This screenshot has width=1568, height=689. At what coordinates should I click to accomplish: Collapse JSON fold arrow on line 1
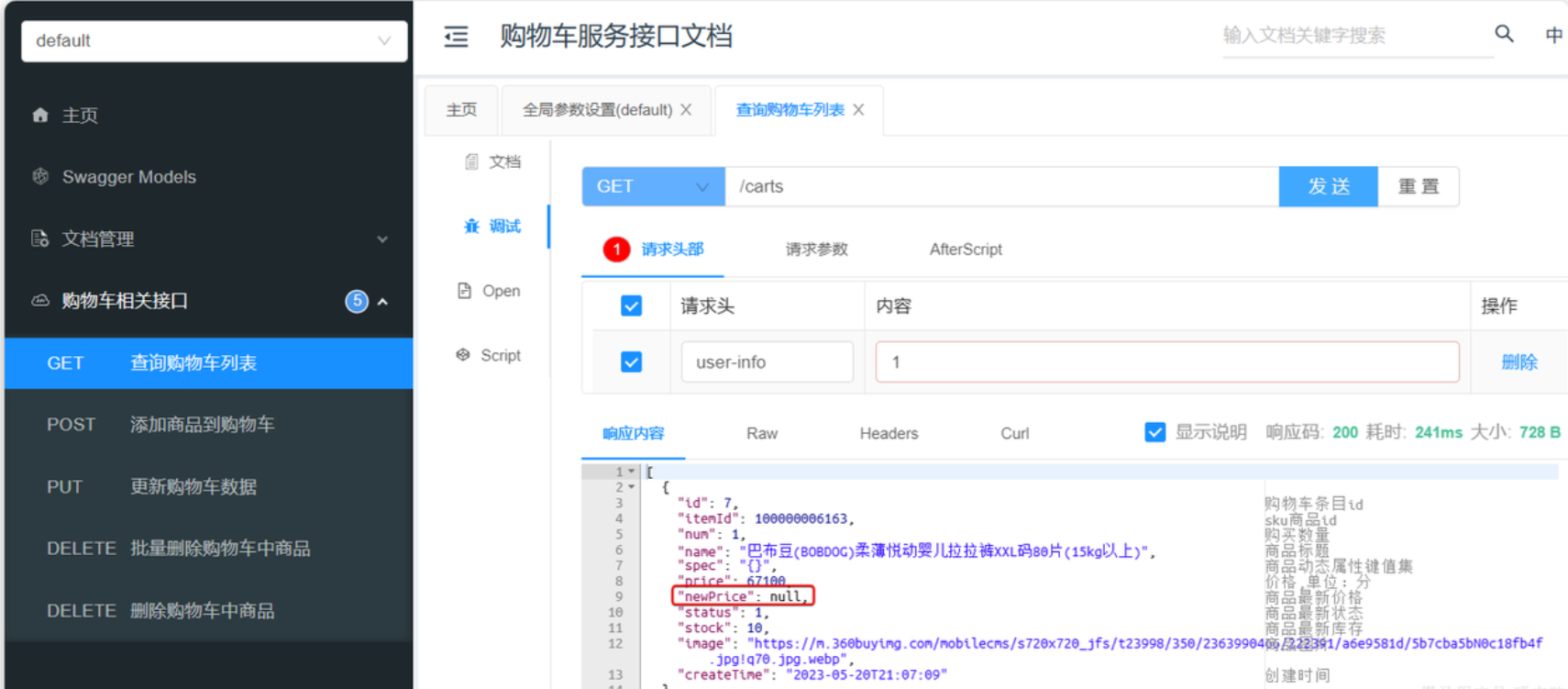click(x=631, y=472)
